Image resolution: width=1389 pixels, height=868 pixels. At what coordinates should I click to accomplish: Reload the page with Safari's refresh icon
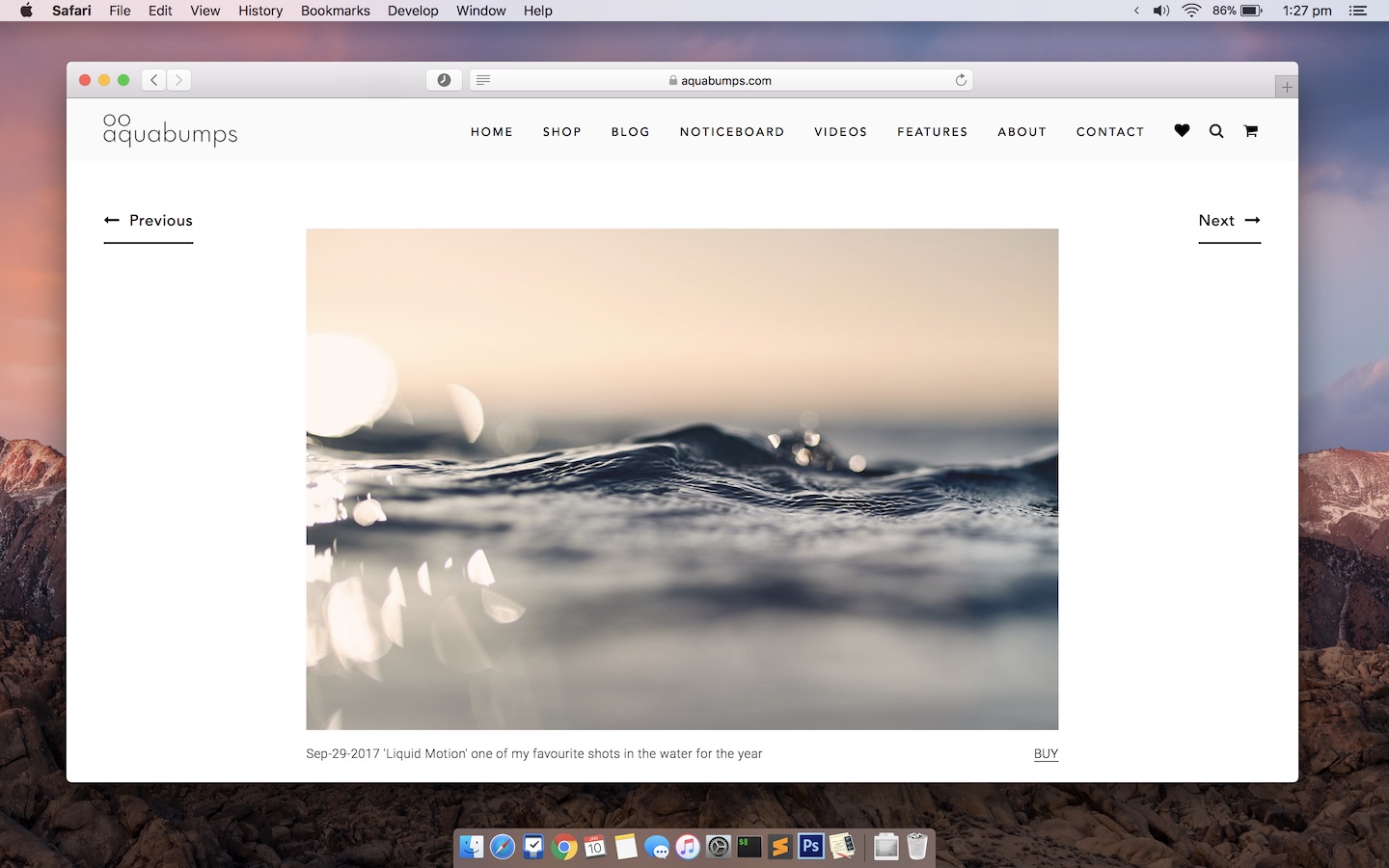coord(960,80)
